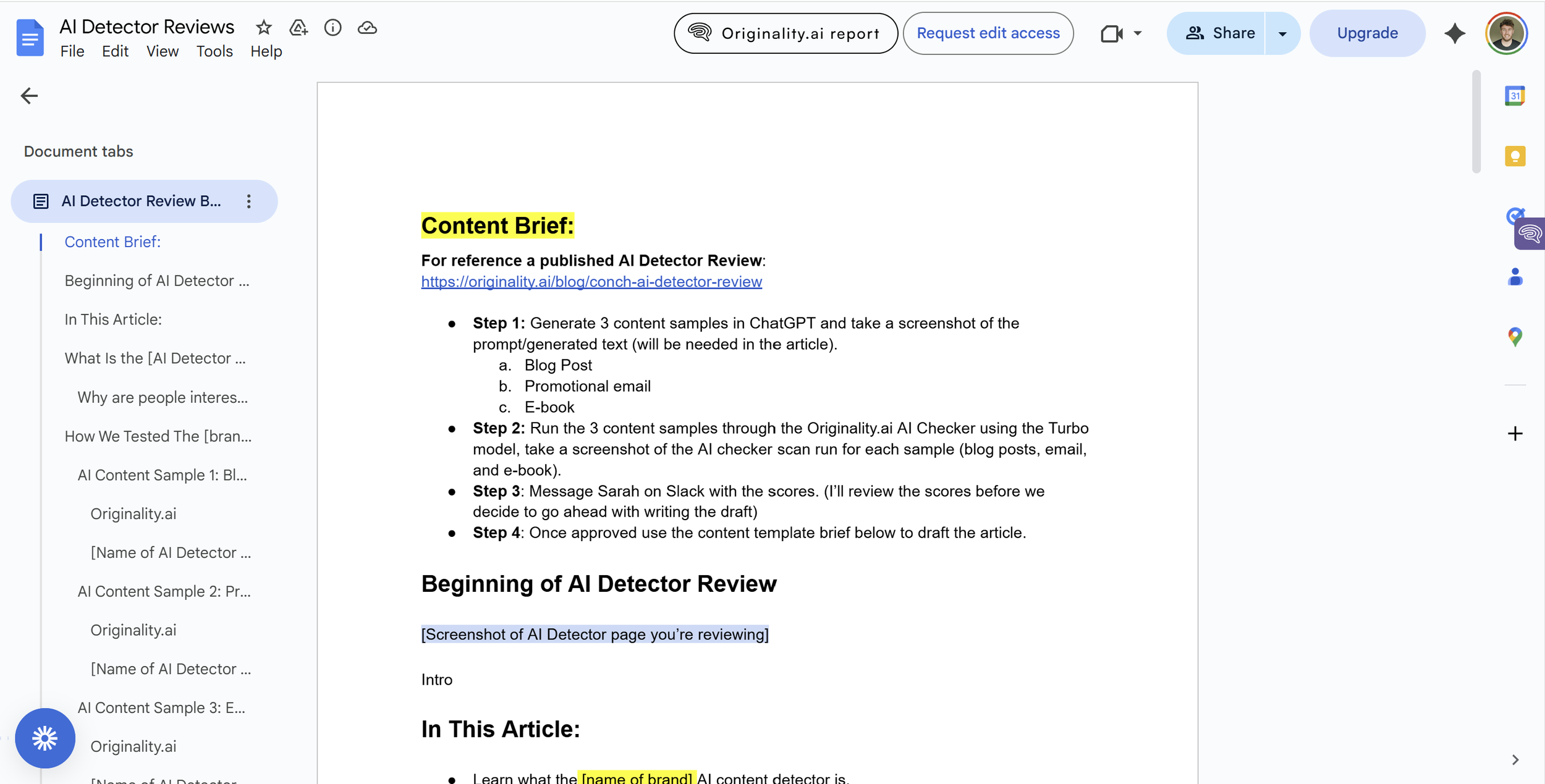The width and height of the screenshot is (1545, 784).
Task: Hide the side panel with the chevron
Action: pyautogui.click(x=1515, y=760)
